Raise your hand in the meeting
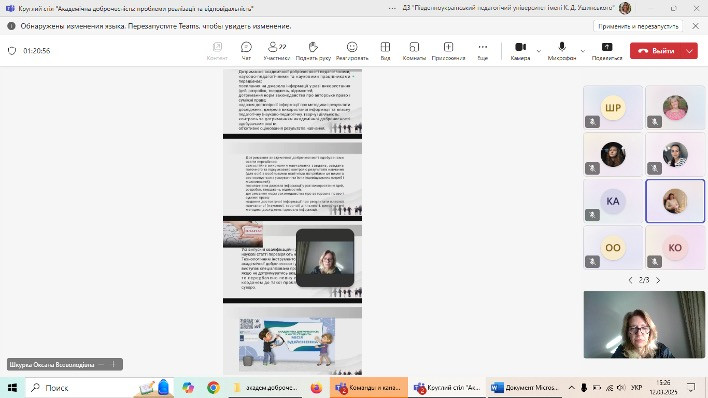This screenshot has width=708, height=398. tap(313, 51)
